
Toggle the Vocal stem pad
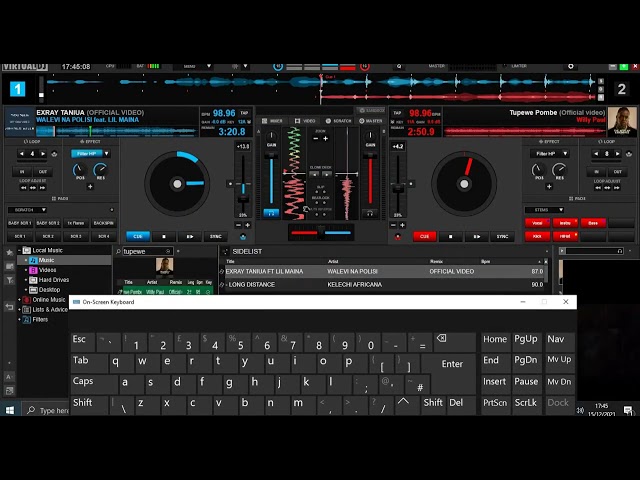pos(537,223)
